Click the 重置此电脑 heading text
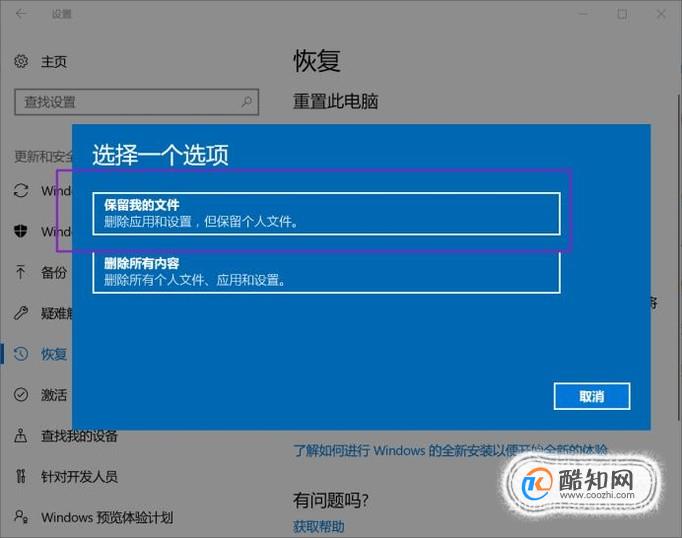 point(335,101)
